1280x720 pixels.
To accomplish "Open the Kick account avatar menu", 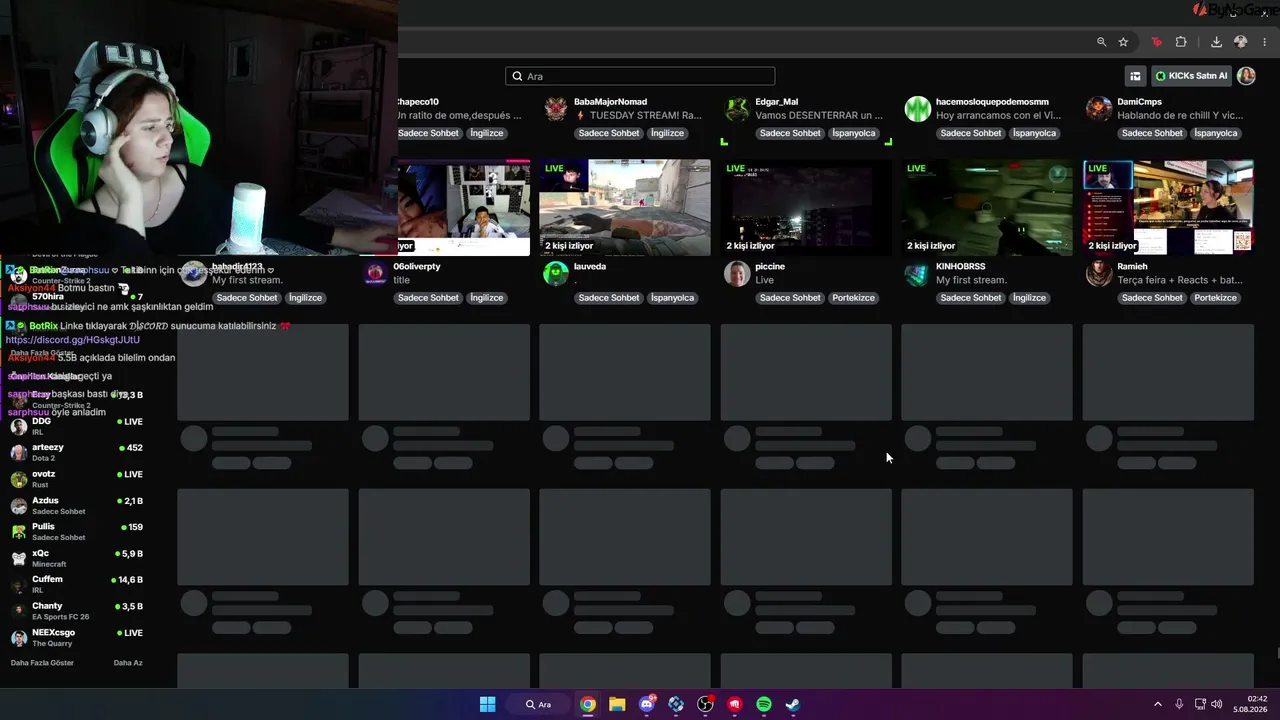I will click(1246, 76).
